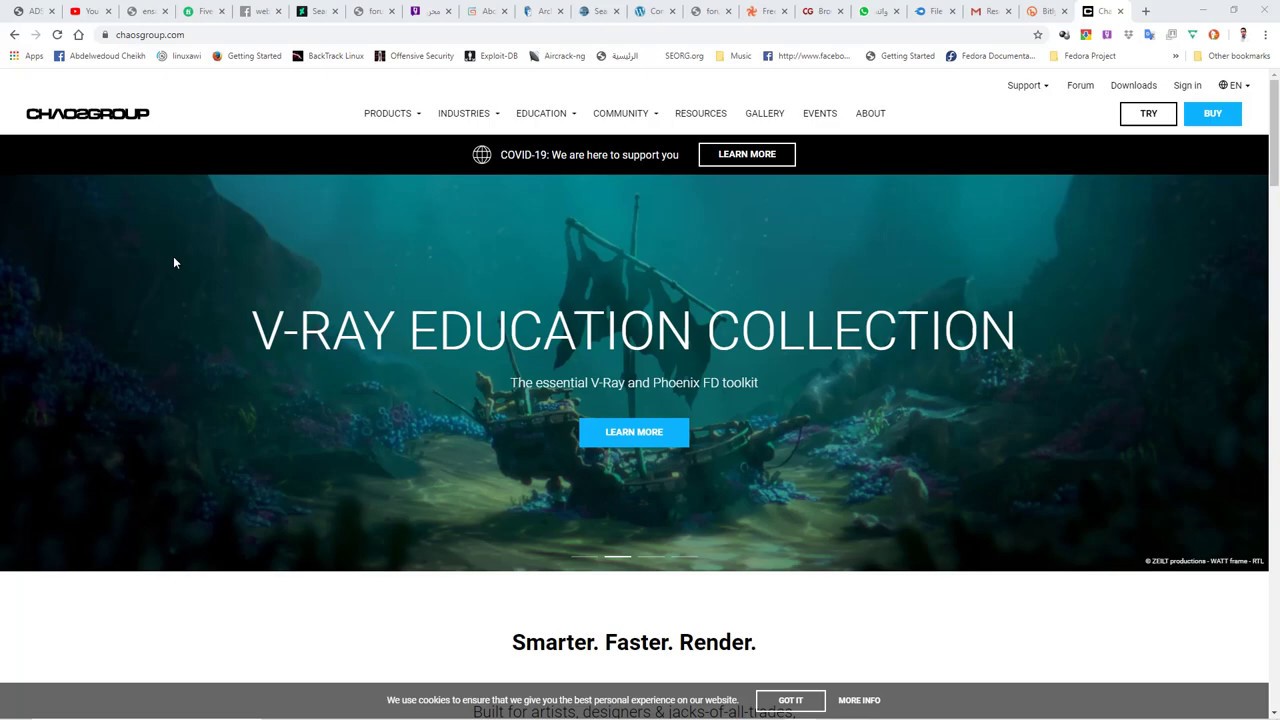Click the Chaos Group logo
Viewport: 1280px width, 720px height.
[88, 114]
